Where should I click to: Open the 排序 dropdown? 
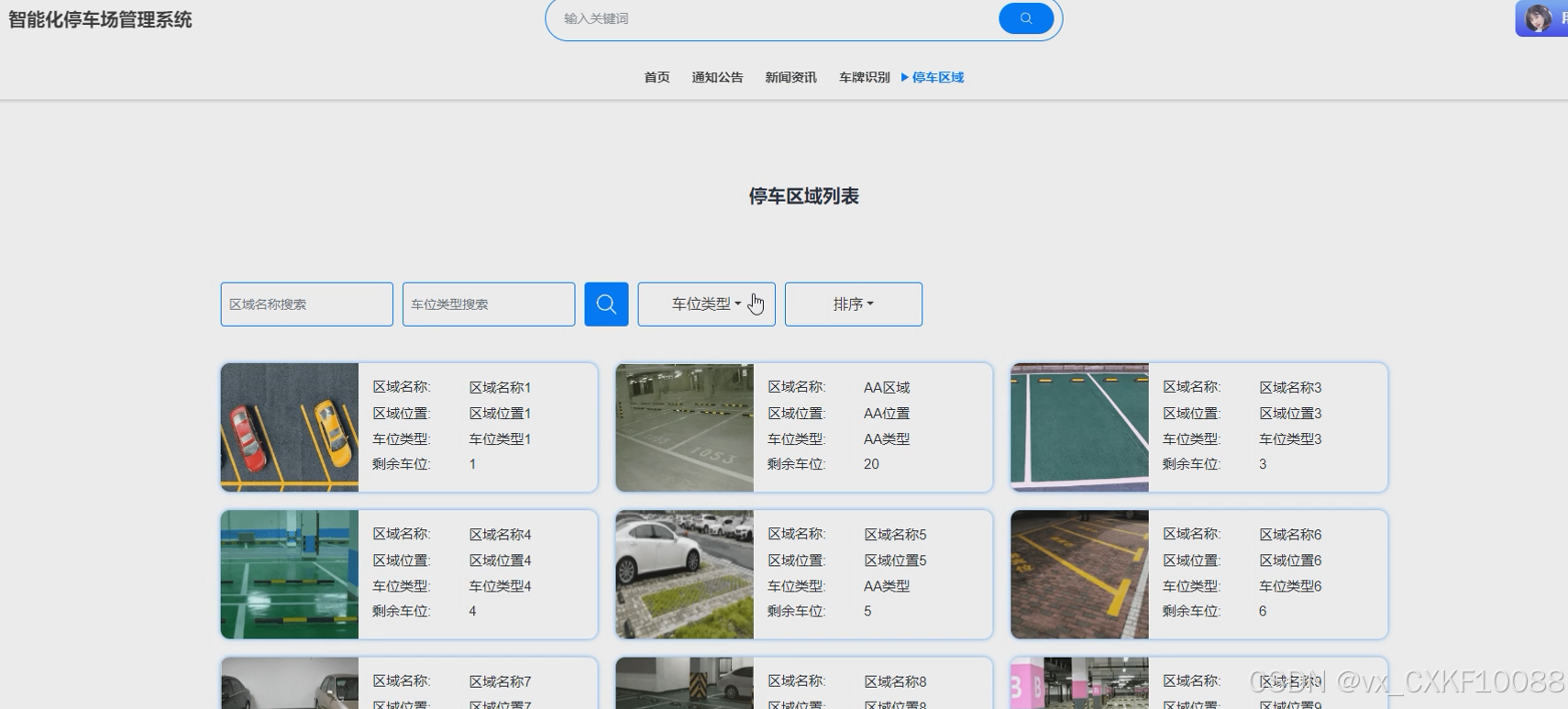pyautogui.click(x=853, y=304)
